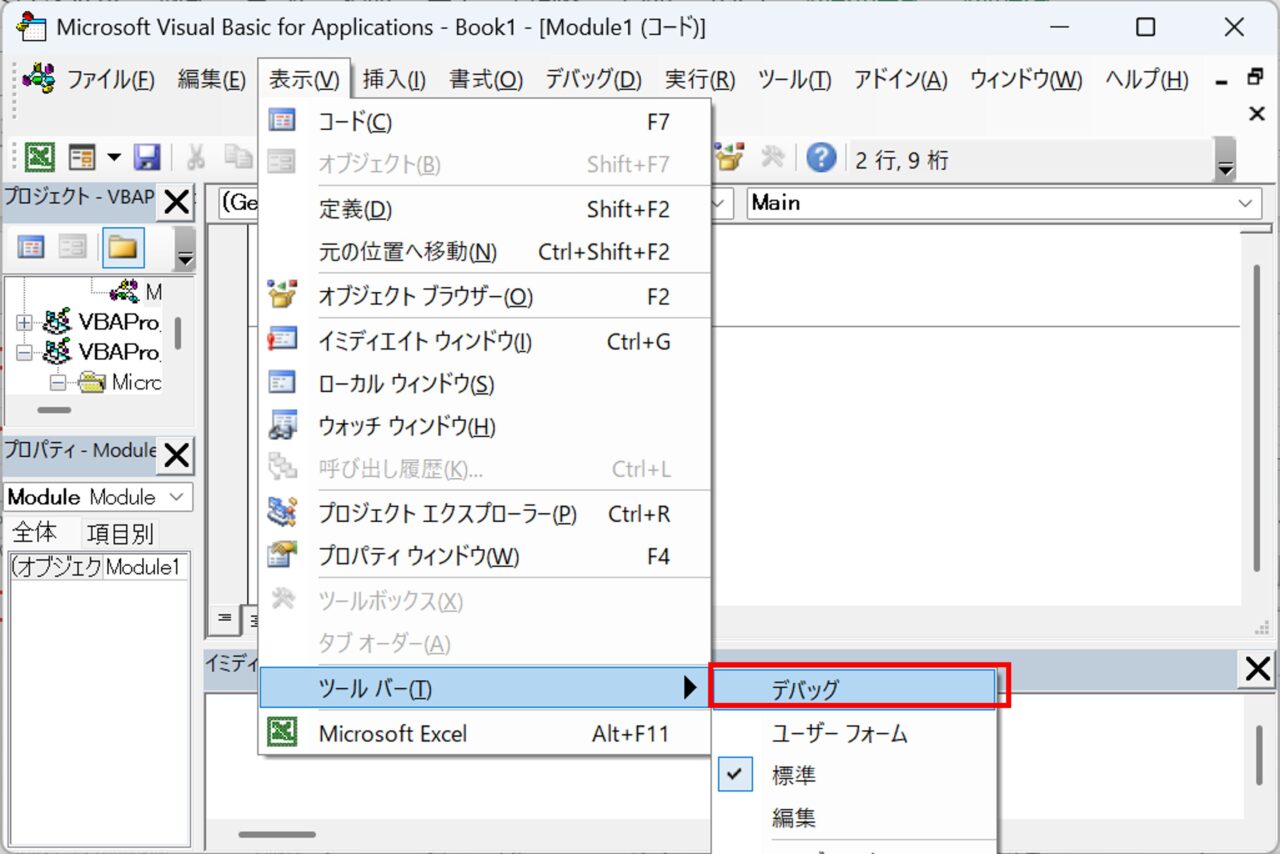Close the プロパティ panel
The width and height of the screenshot is (1280, 854).
point(176,456)
